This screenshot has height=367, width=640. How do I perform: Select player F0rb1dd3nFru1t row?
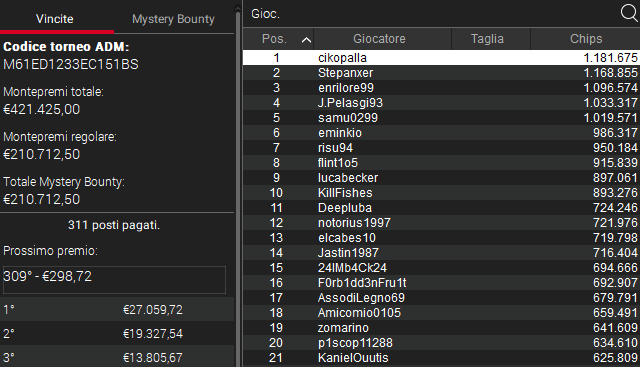[441, 282]
